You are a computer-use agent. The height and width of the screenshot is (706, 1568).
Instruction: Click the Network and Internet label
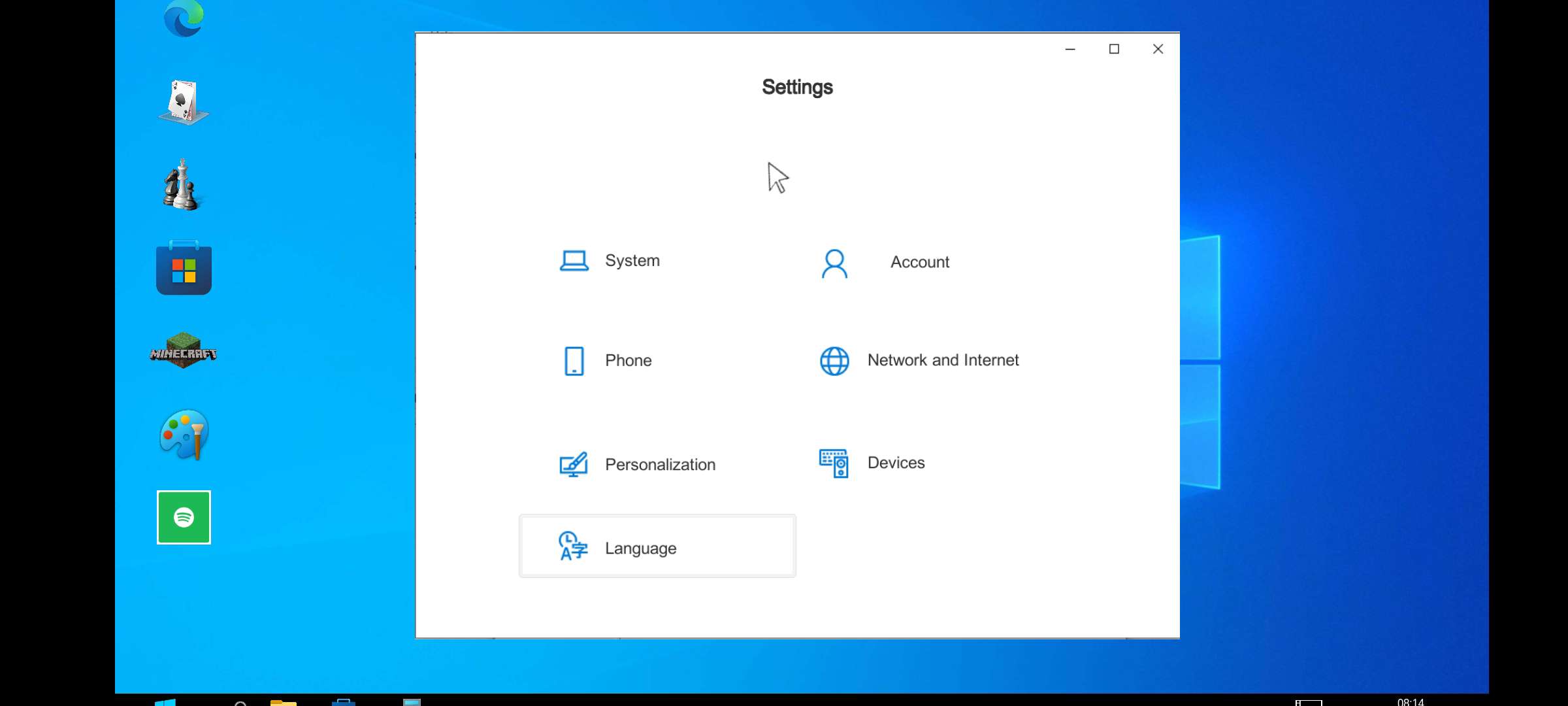point(943,360)
